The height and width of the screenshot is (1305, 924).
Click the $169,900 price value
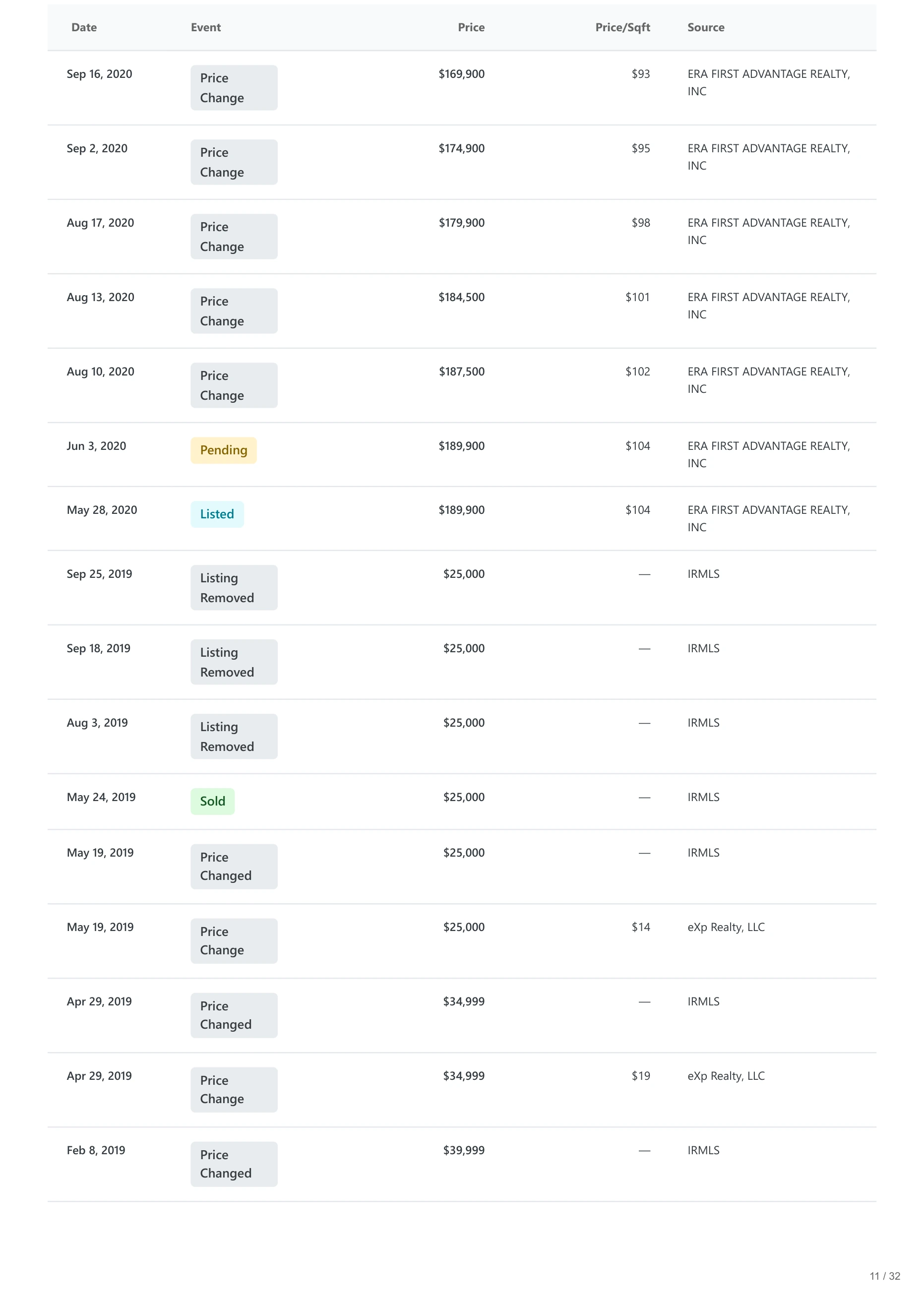point(461,74)
